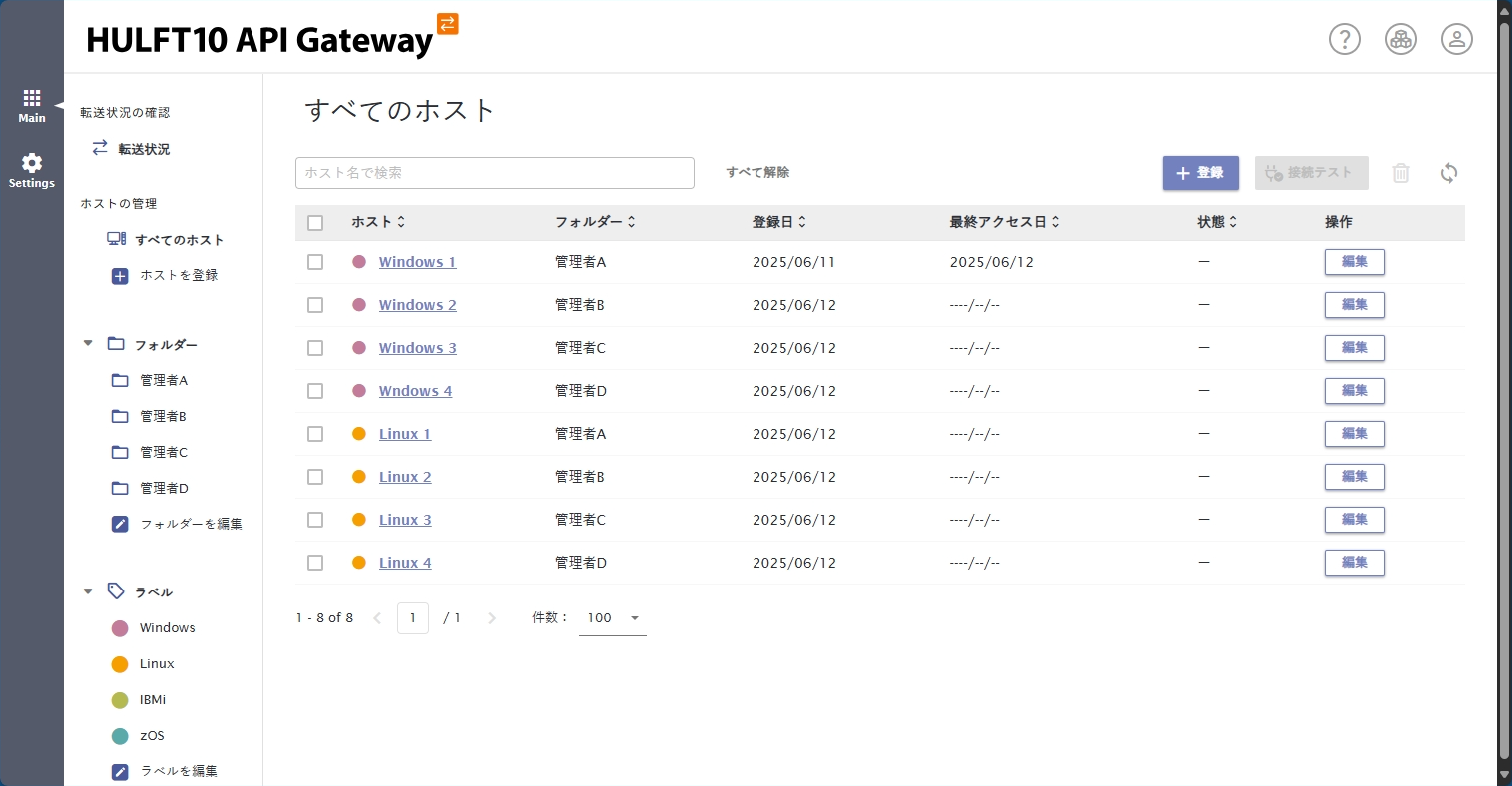Screen dimensions: 1512x786
Task: Sort table by 最終アクセス日 column
Action: click(x=1005, y=222)
